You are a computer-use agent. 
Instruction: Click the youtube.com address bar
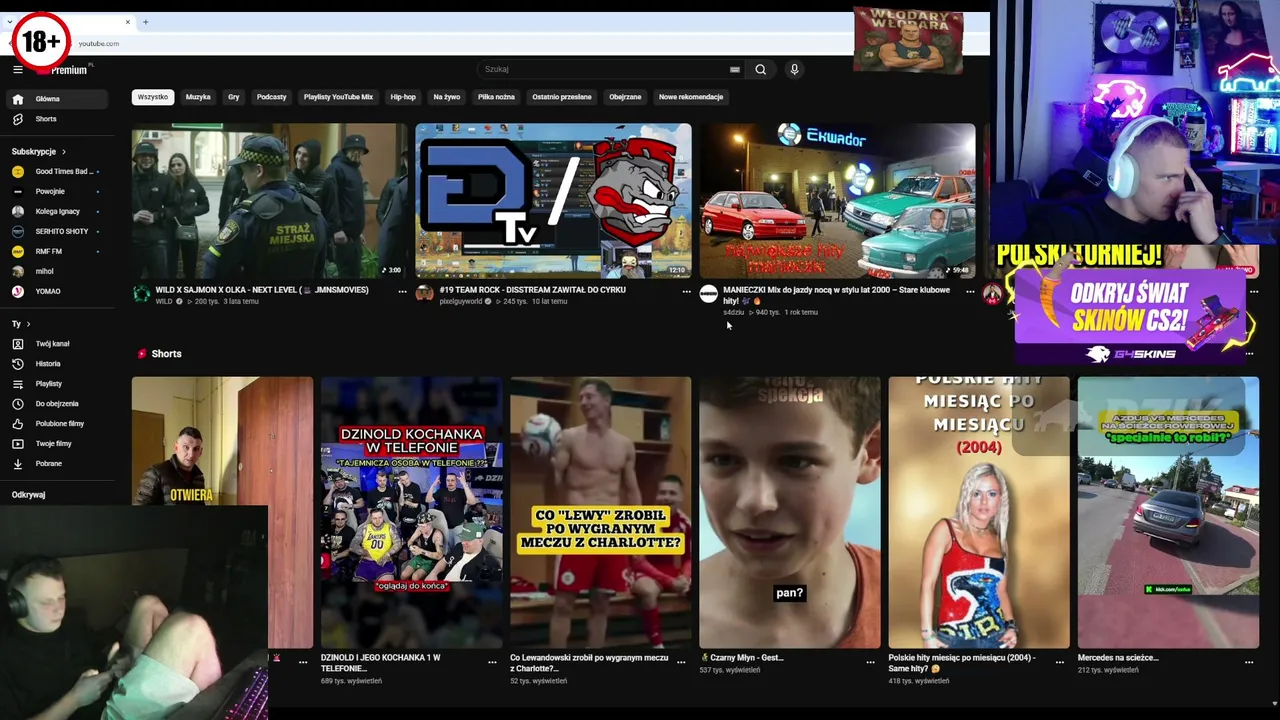tap(99, 44)
